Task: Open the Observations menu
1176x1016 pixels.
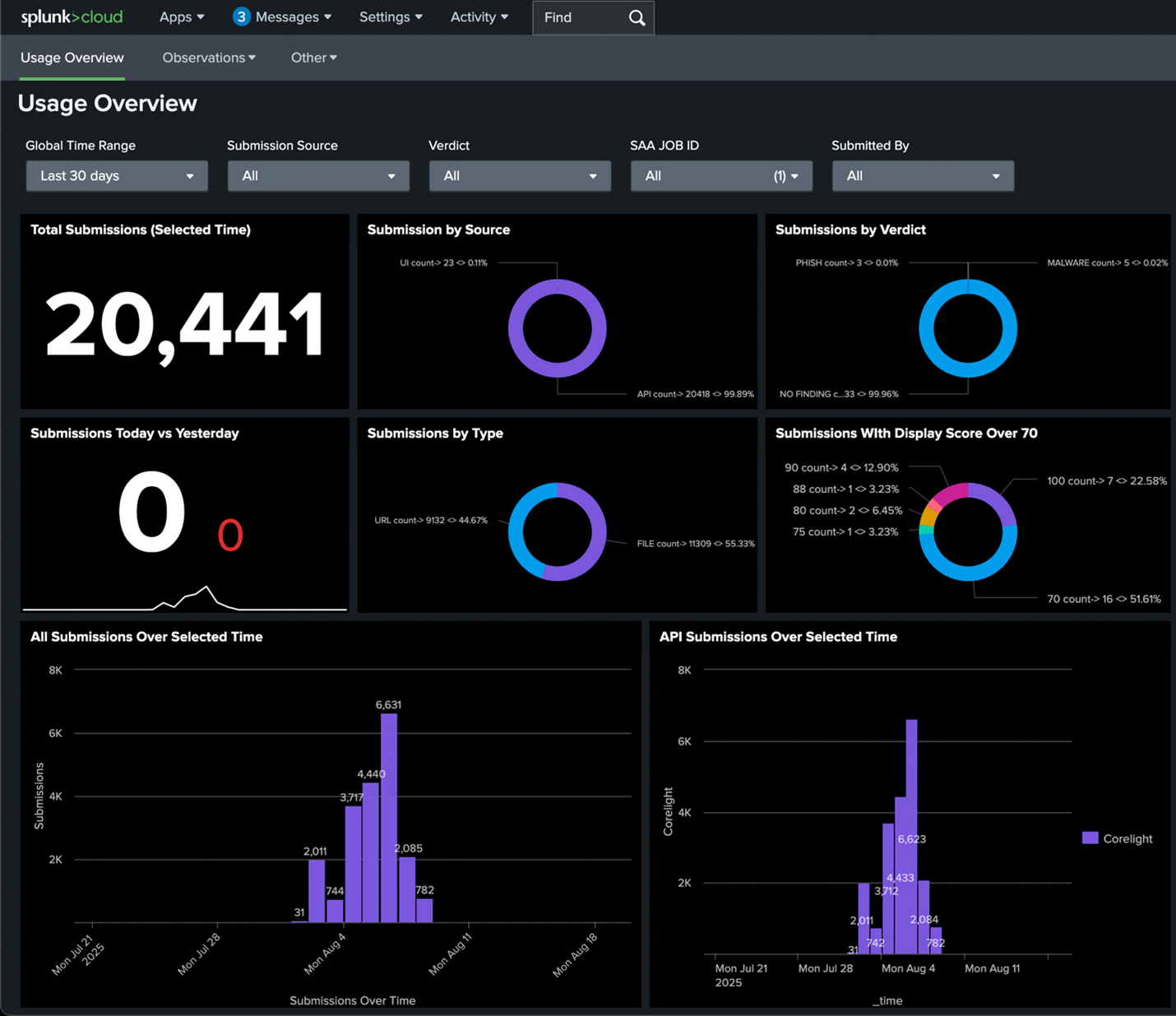Action: 209,58
